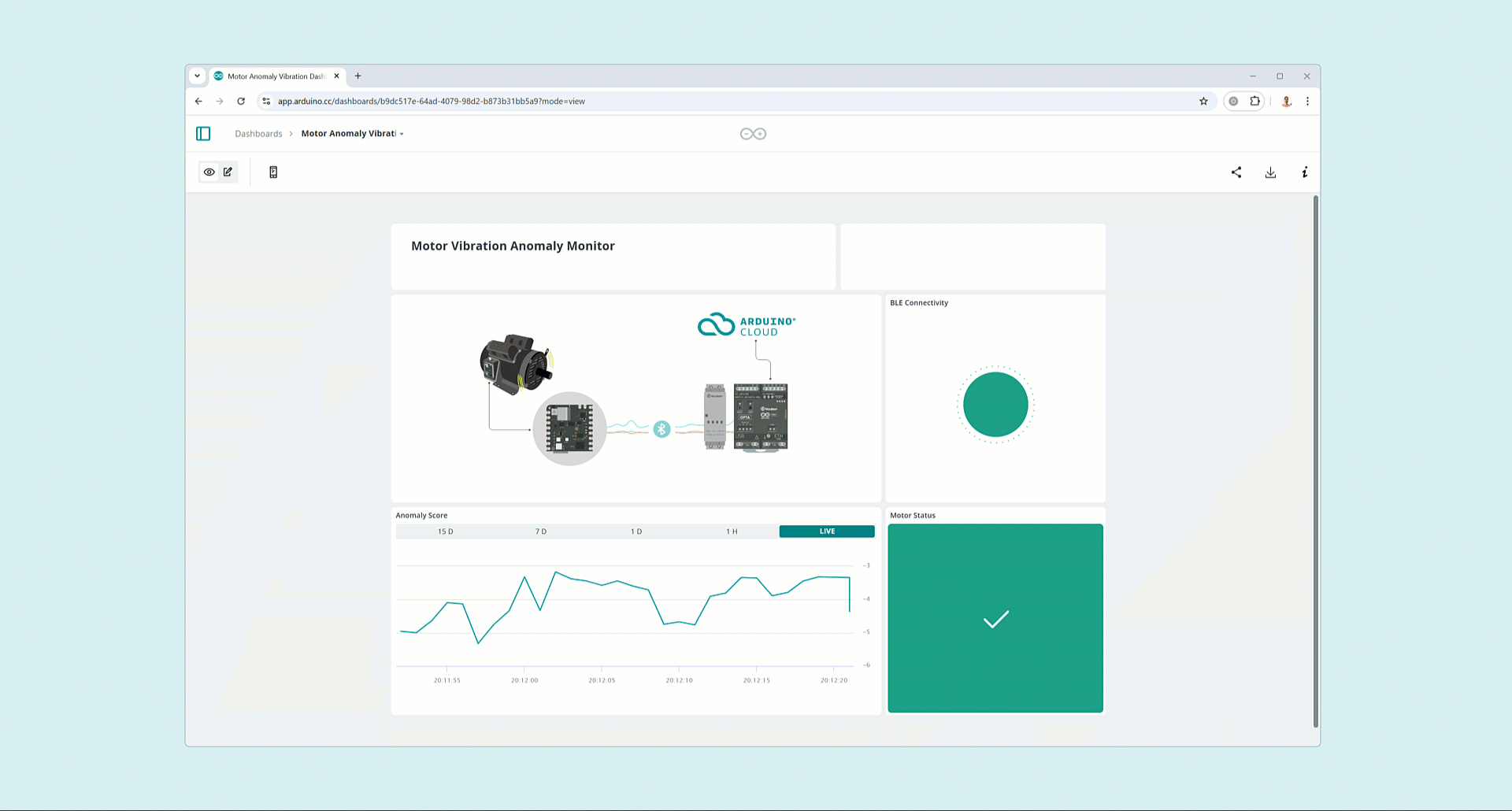Select the LIVE view on Anomaly Score
Image resolution: width=1512 pixels, height=811 pixels.
pos(826,531)
